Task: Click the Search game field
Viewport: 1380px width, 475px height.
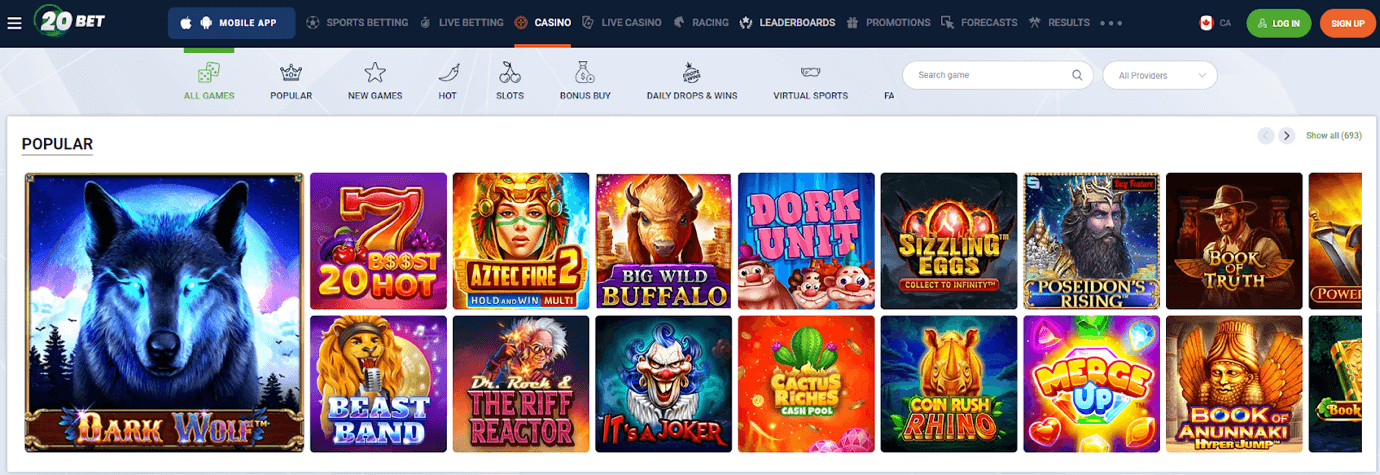Action: tap(997, 75)
